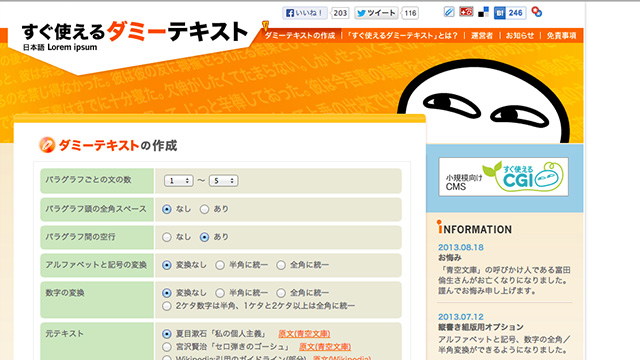Click the tweet count 116
This screenshot has width=640, height=360.
(x=410, y=13)
